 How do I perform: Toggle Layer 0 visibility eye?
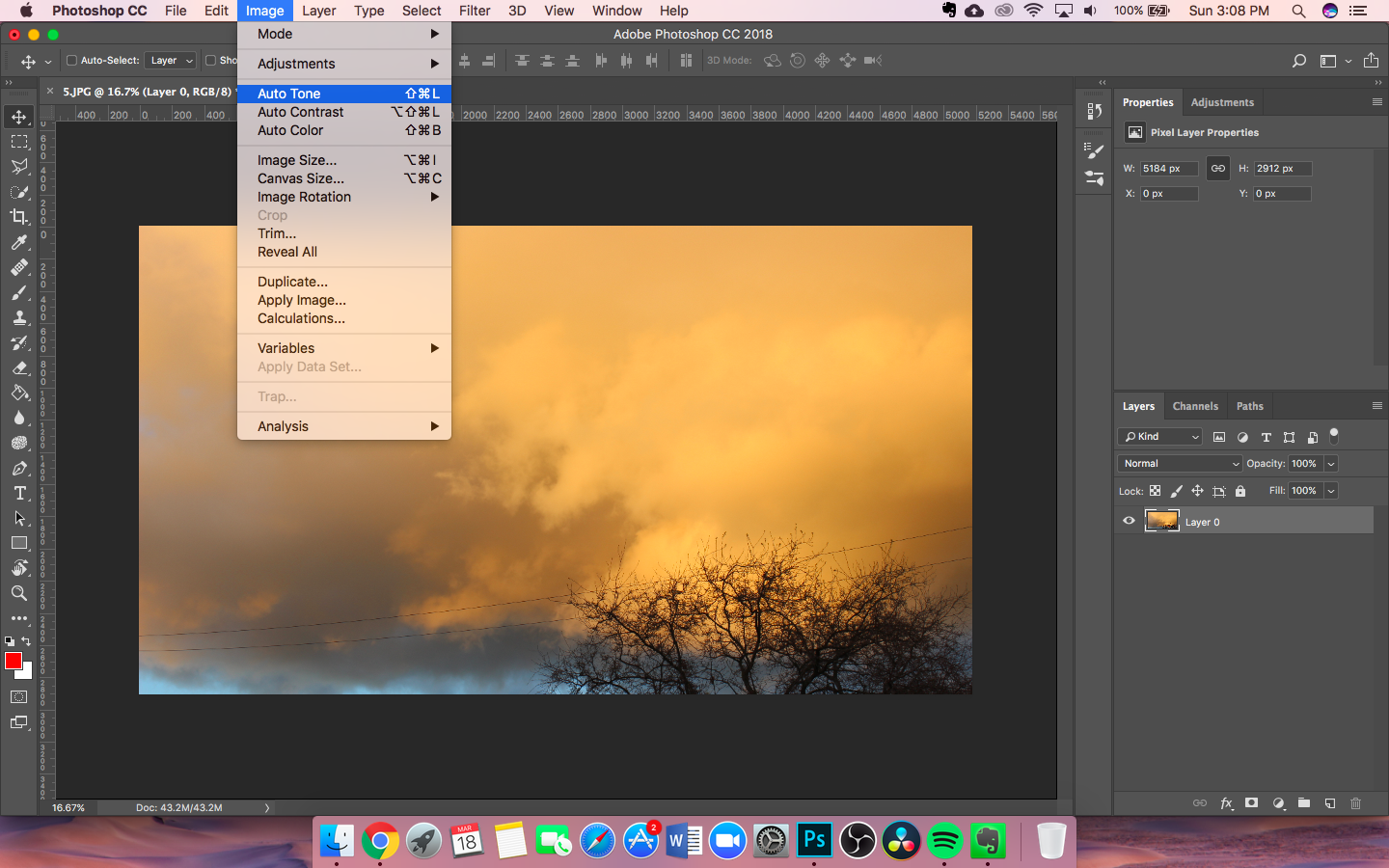(1129, 521)
